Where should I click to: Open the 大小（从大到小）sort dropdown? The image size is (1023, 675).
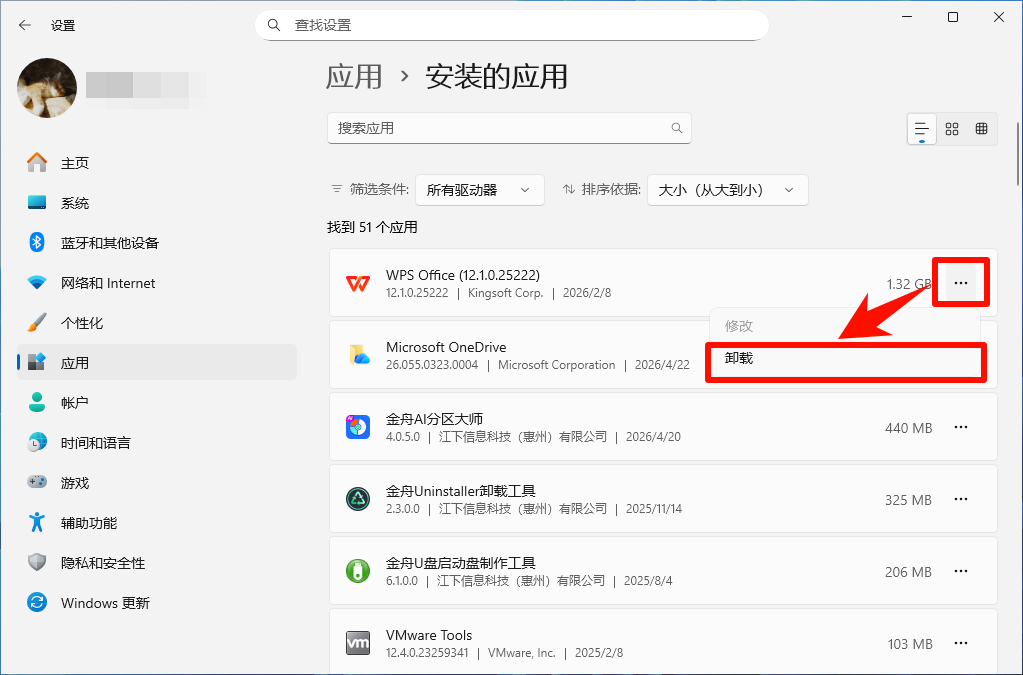[727, 190]
